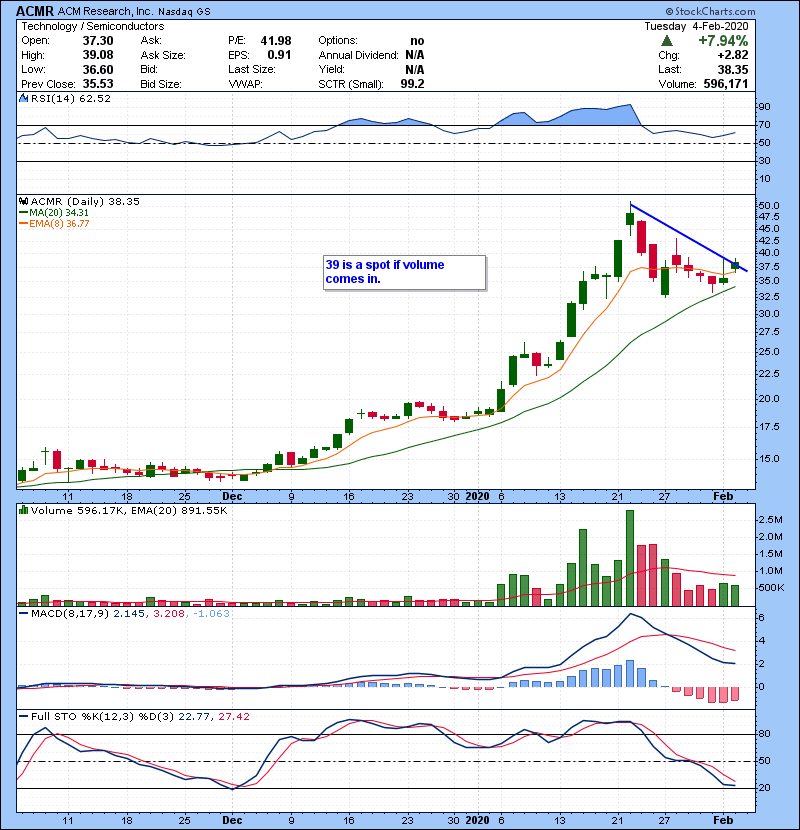Click the '2020' label on the price chart axis
Screen dimensions: 800x830
(x=477, y=496)
